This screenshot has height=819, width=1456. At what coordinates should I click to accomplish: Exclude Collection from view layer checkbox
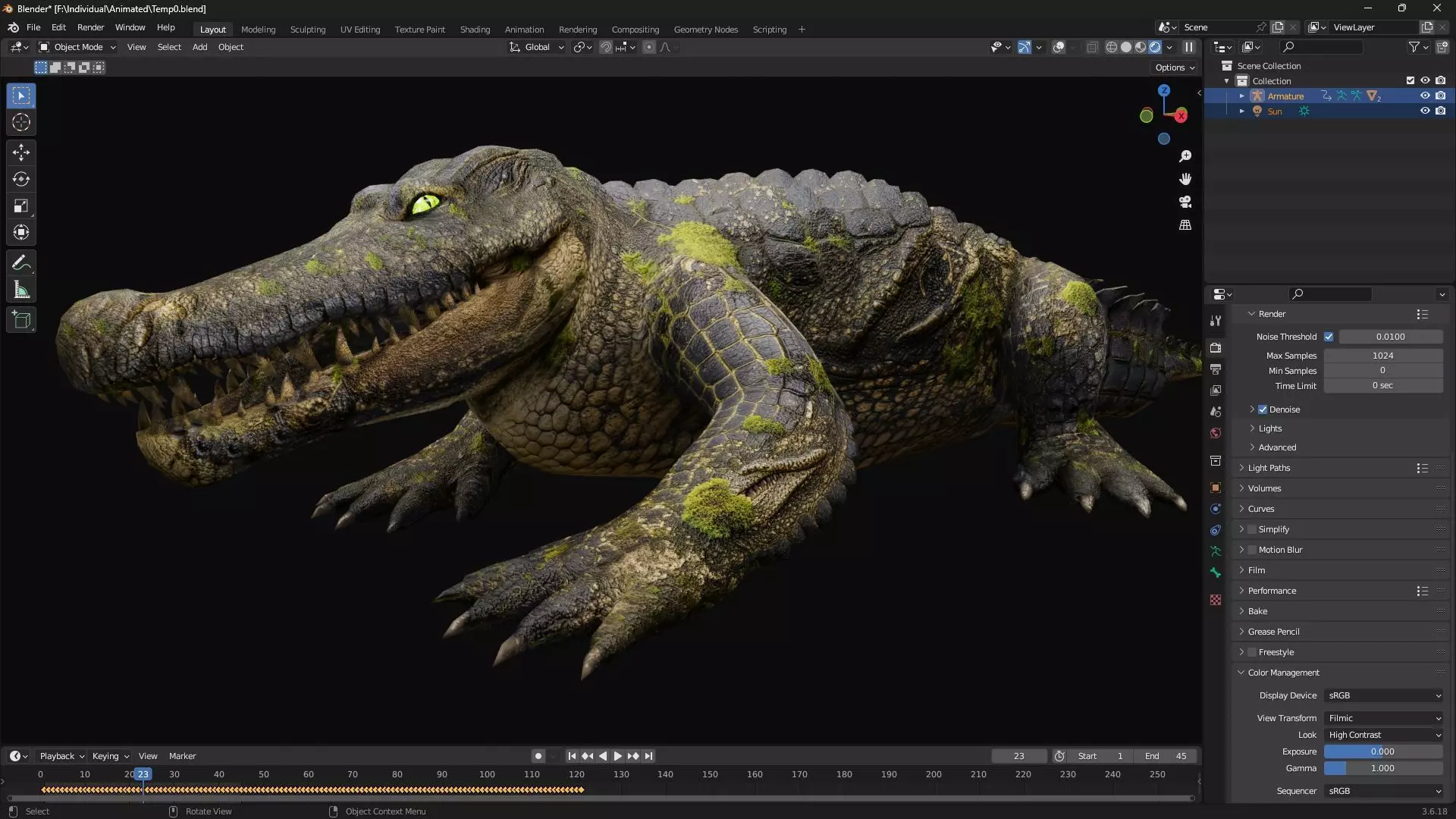pyautogui.click(x=1410, y=80)
